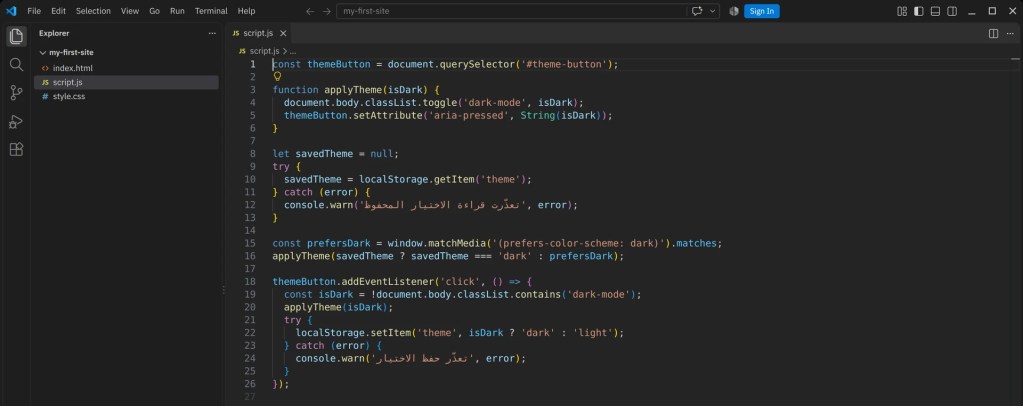Open the Run and Debug view

[x=16, y=121]
